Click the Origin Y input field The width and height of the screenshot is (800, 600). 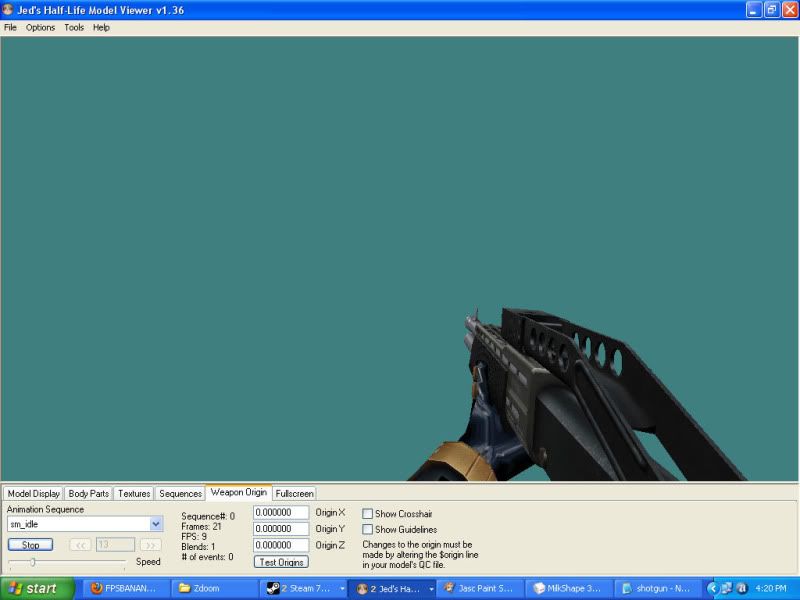pos(281,529)
